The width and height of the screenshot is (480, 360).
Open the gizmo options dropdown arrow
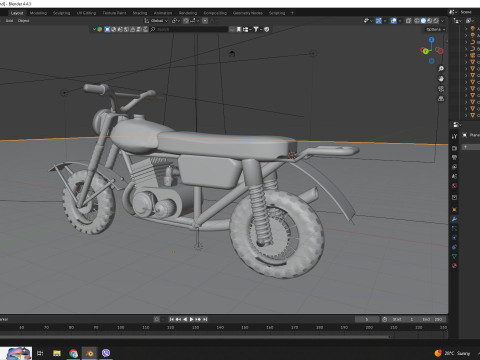(x=385, y=21)
